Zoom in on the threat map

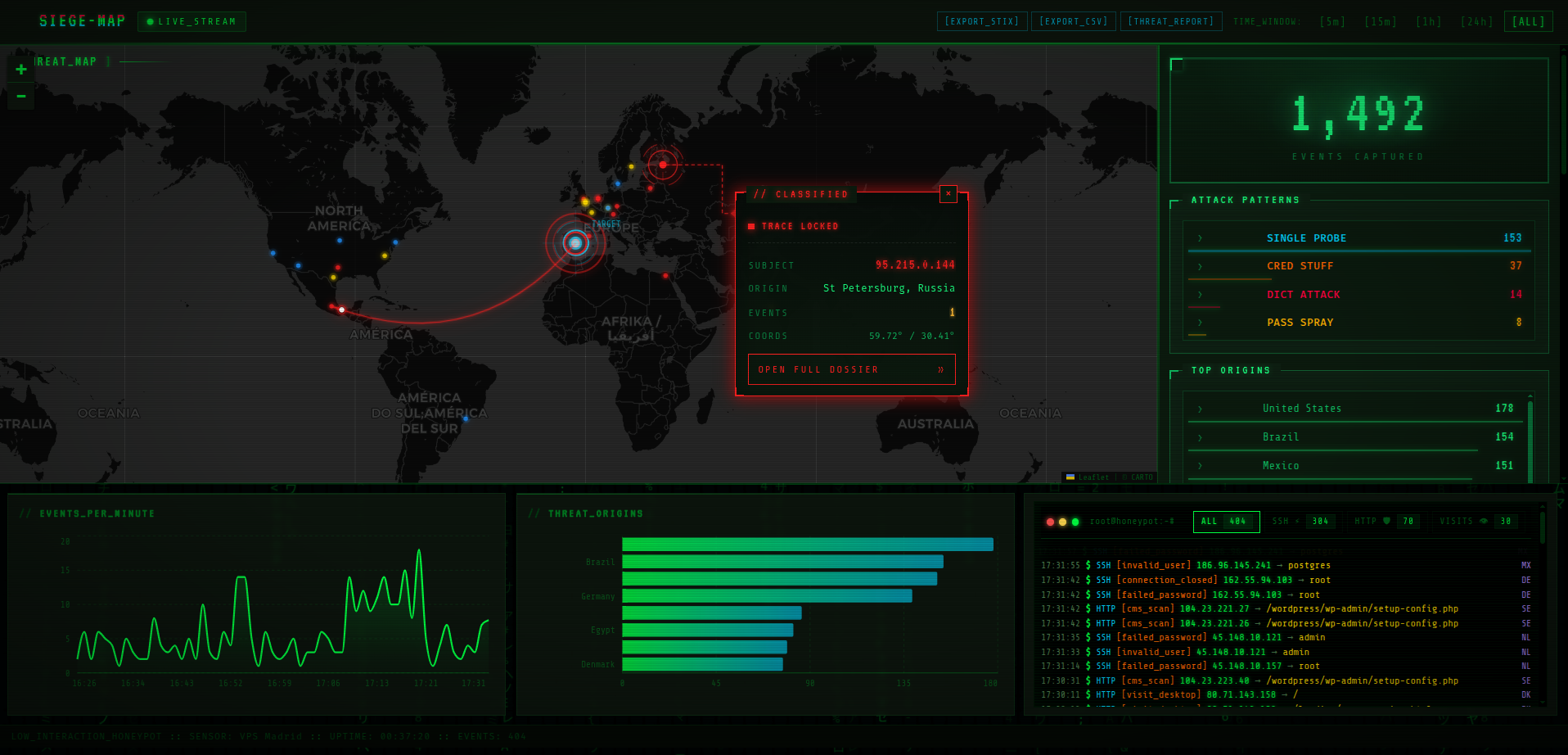[x=21, y=70]
